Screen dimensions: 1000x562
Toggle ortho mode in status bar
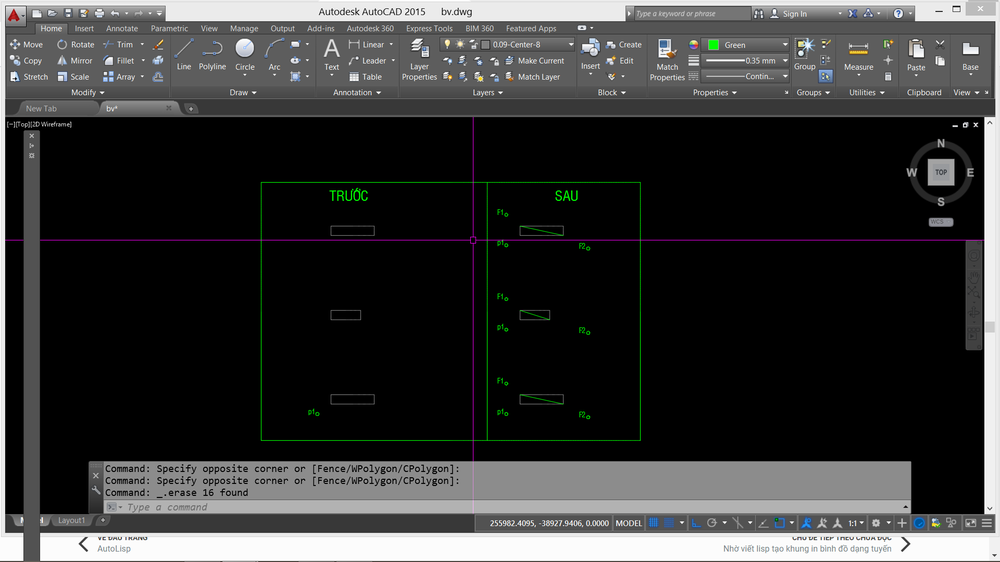pyautogui.click(x=696, y=523)
